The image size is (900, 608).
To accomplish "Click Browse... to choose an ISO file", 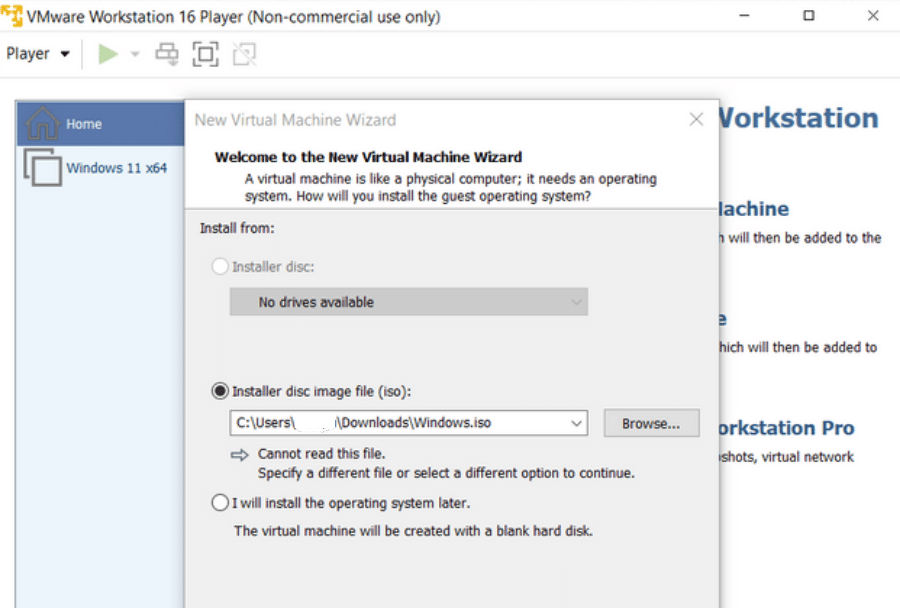I will (x=651, y=423).
